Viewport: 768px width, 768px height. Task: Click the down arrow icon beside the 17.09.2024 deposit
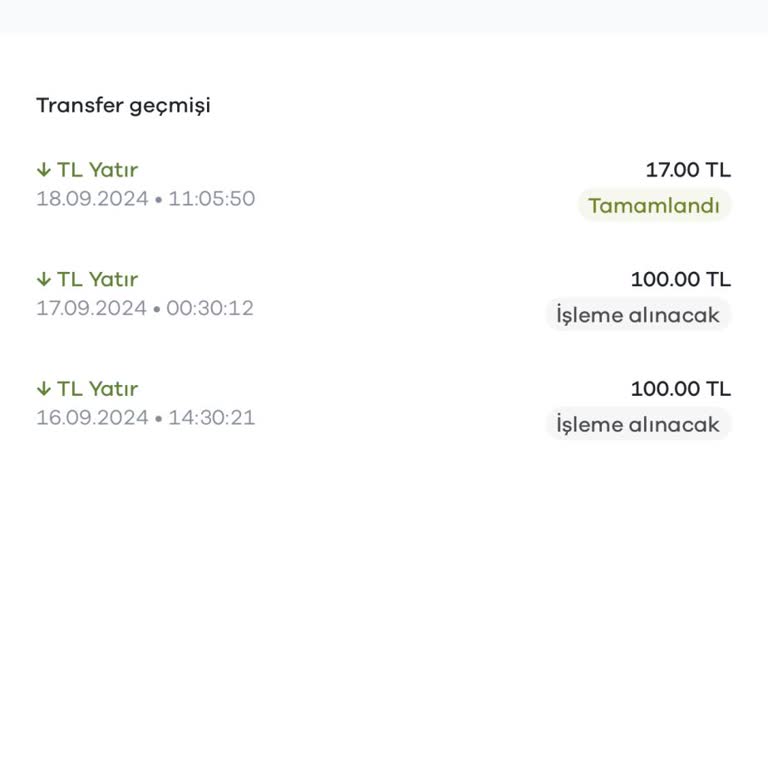pos(43,279)
